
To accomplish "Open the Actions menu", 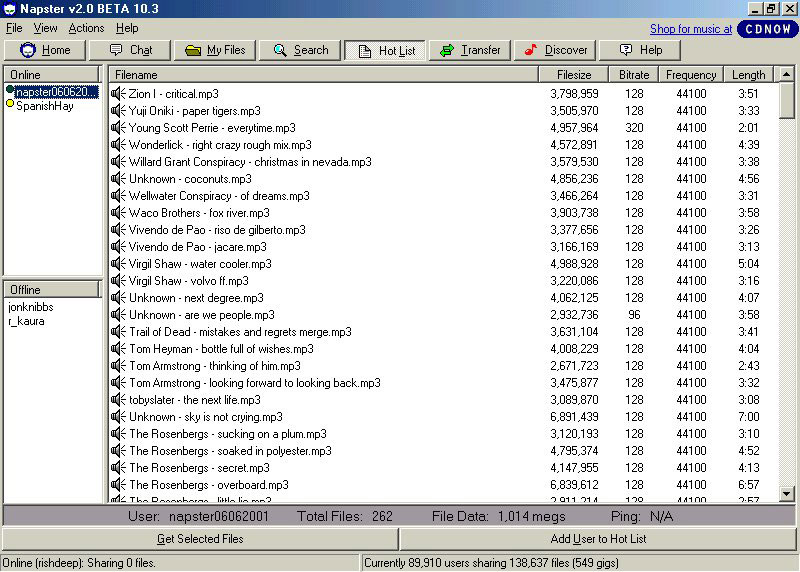I will point(86,28).
